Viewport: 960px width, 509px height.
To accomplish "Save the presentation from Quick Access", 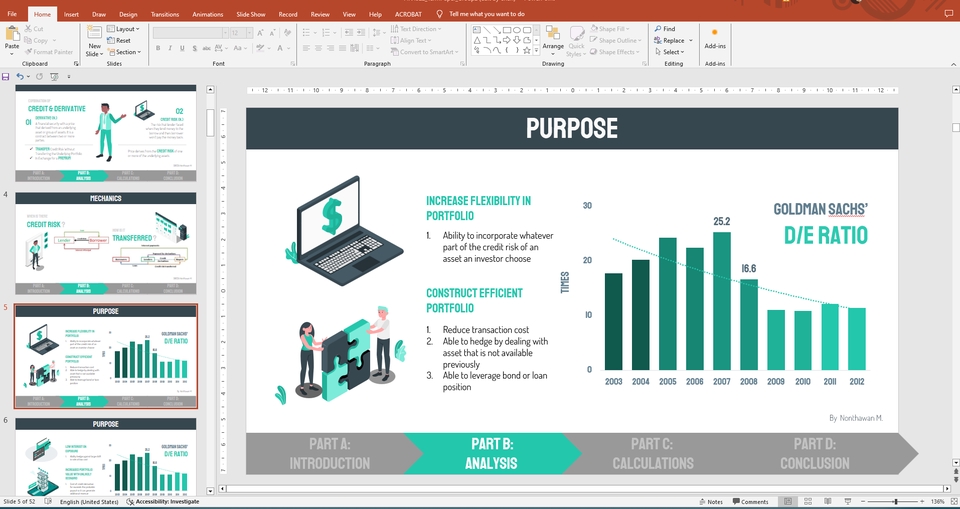I will coord(6,77).
